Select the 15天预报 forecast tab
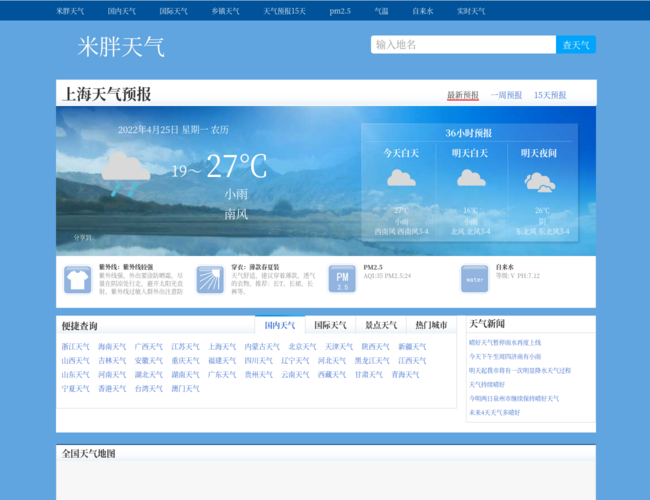 (550, 95)
